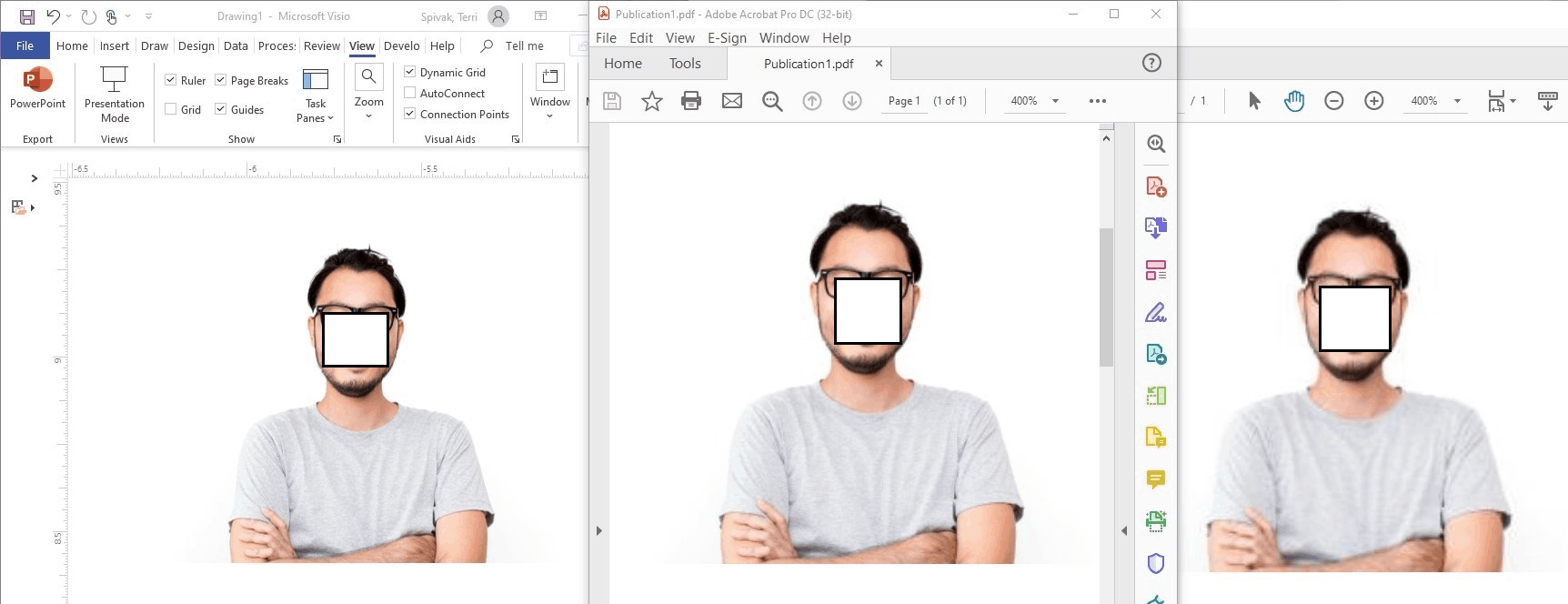Zoom in with plus circle at right
This screenshot has height=604, width=1568.
click(x=1374, y=101)
